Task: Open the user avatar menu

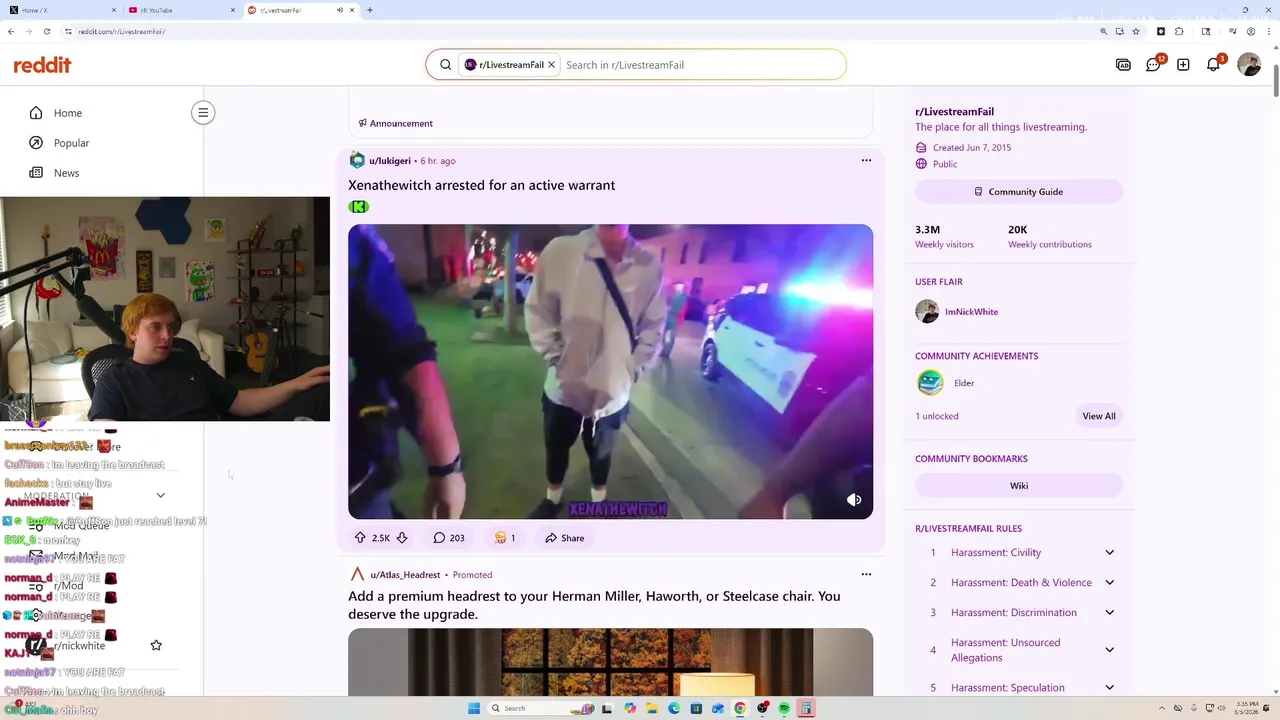Action: 1249,65
